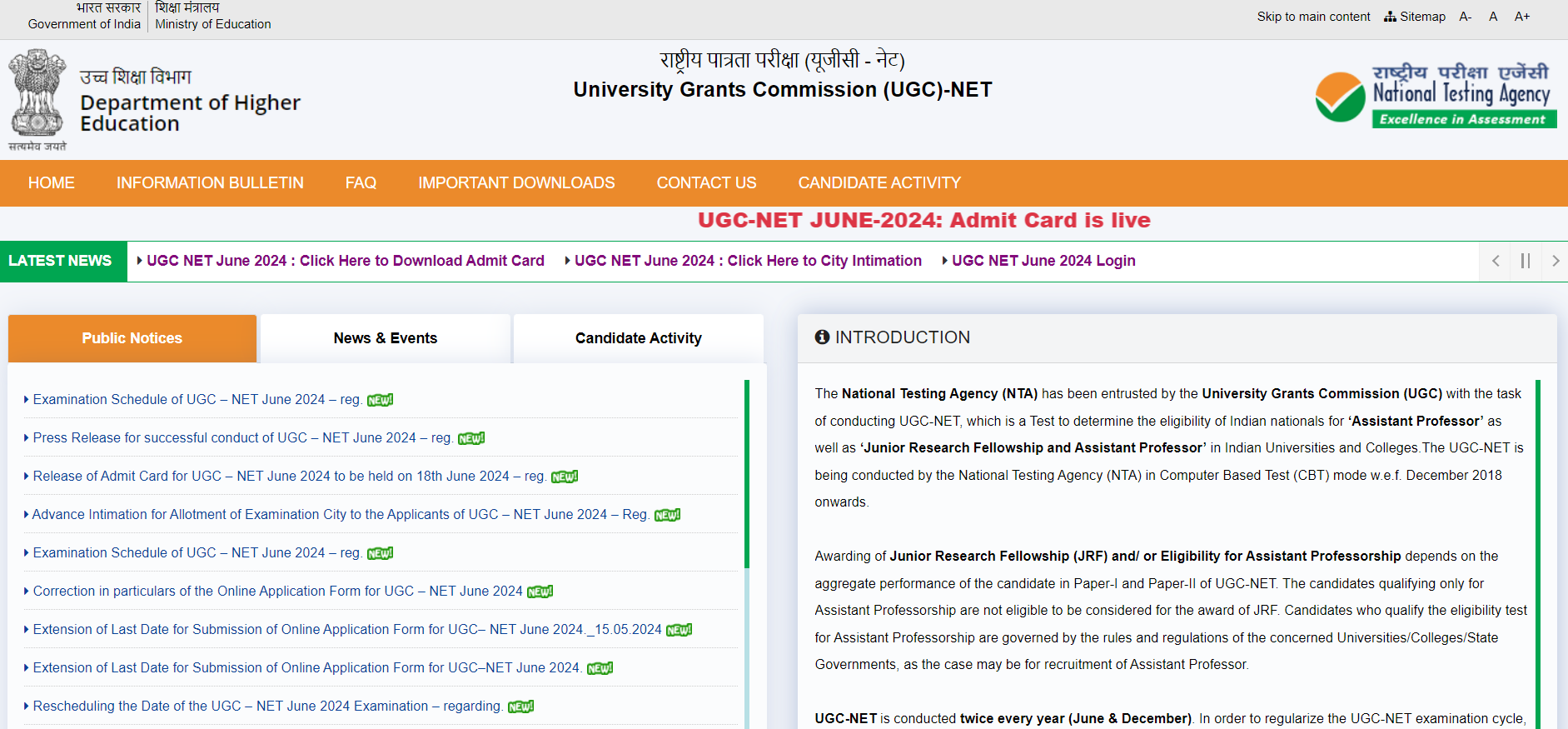Open CONTACT US menu item

pyautogui.click(x=706, y=182)
